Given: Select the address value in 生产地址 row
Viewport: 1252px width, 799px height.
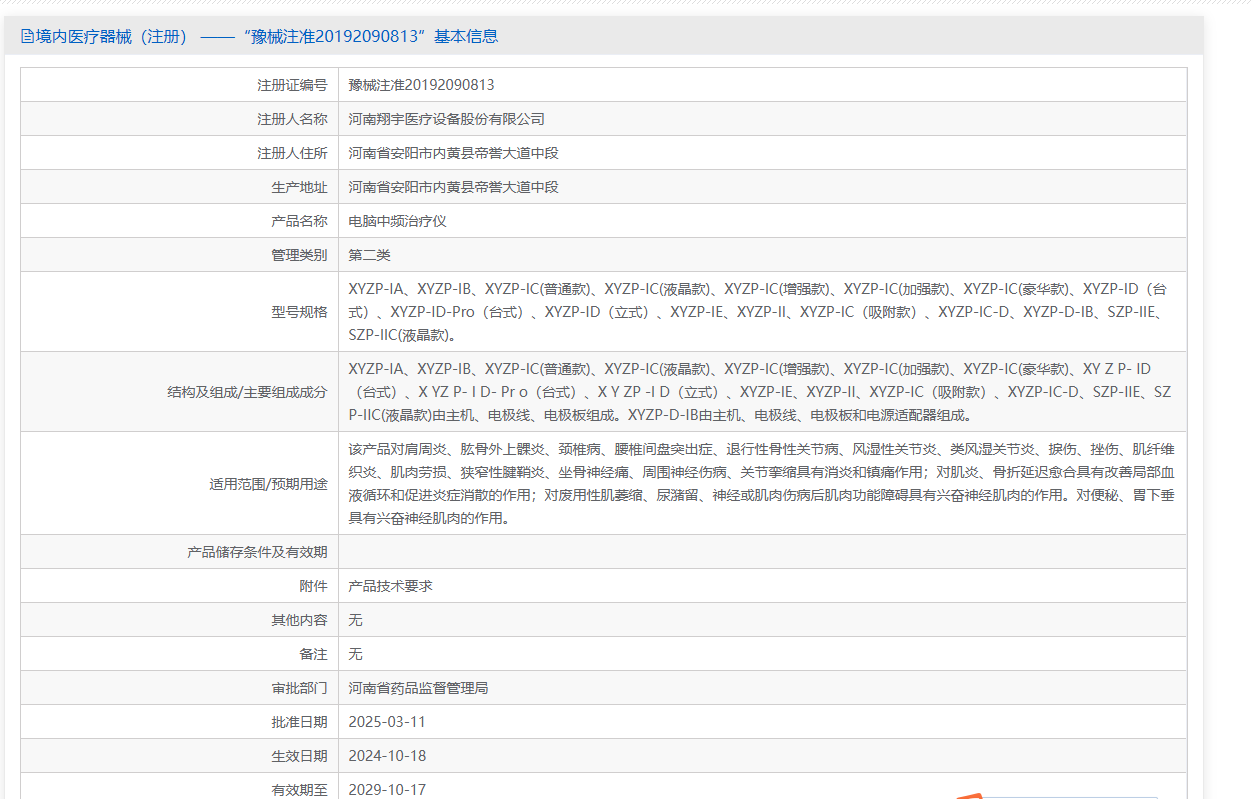Looking at the screenshot, I should pos(453,187).
